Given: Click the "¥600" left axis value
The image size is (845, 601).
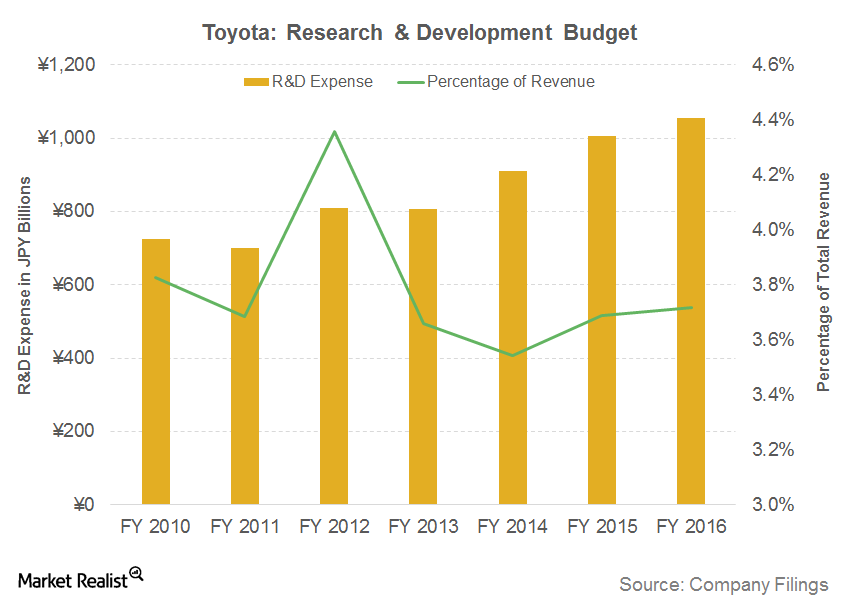Looking at the screenshot, I should (73, 285).
